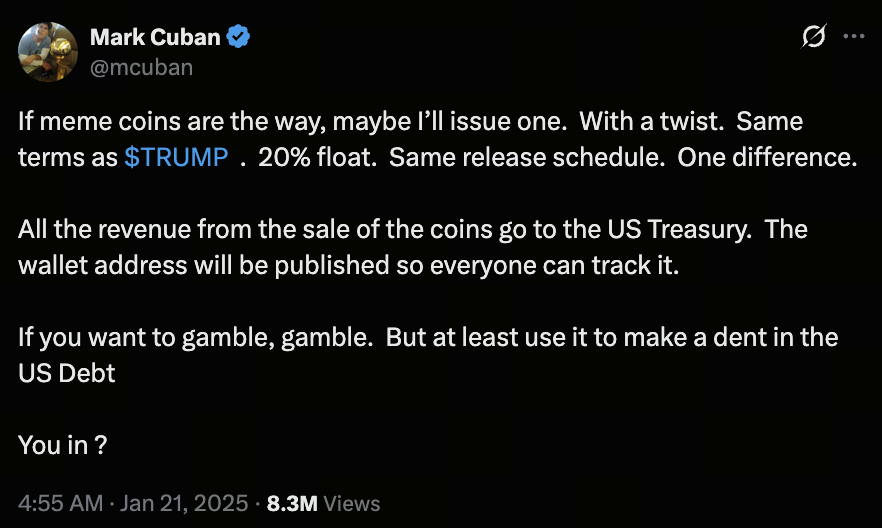This screenshot has width=882, height=528.
Task: Click the line starting 'If you want to gamble'
Action: (427, 337)
